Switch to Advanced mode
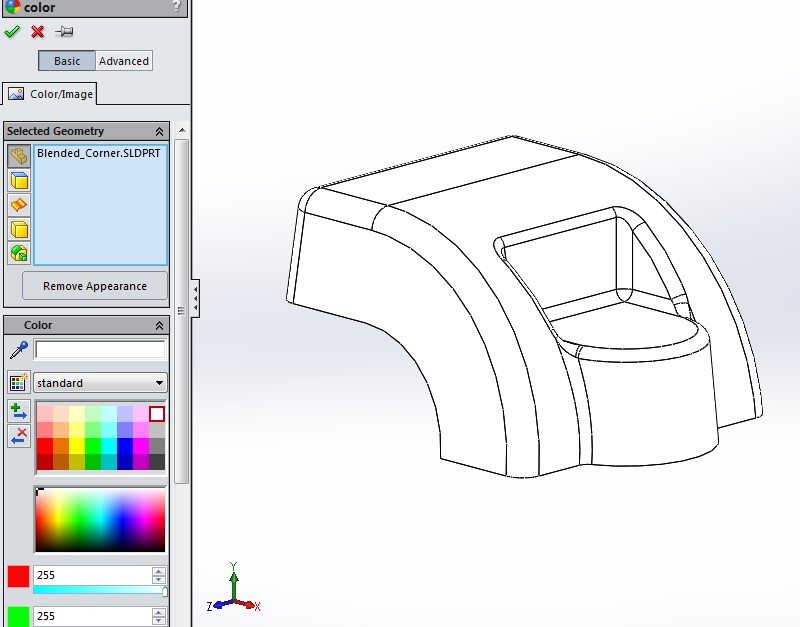The width and height of the screenshot is (800, 627). click(124, 61)
